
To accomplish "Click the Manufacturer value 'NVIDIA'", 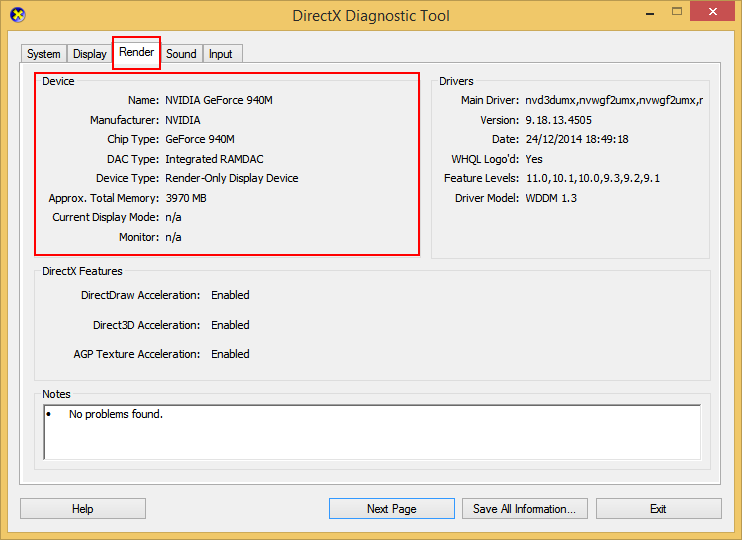I will [183, 120].
